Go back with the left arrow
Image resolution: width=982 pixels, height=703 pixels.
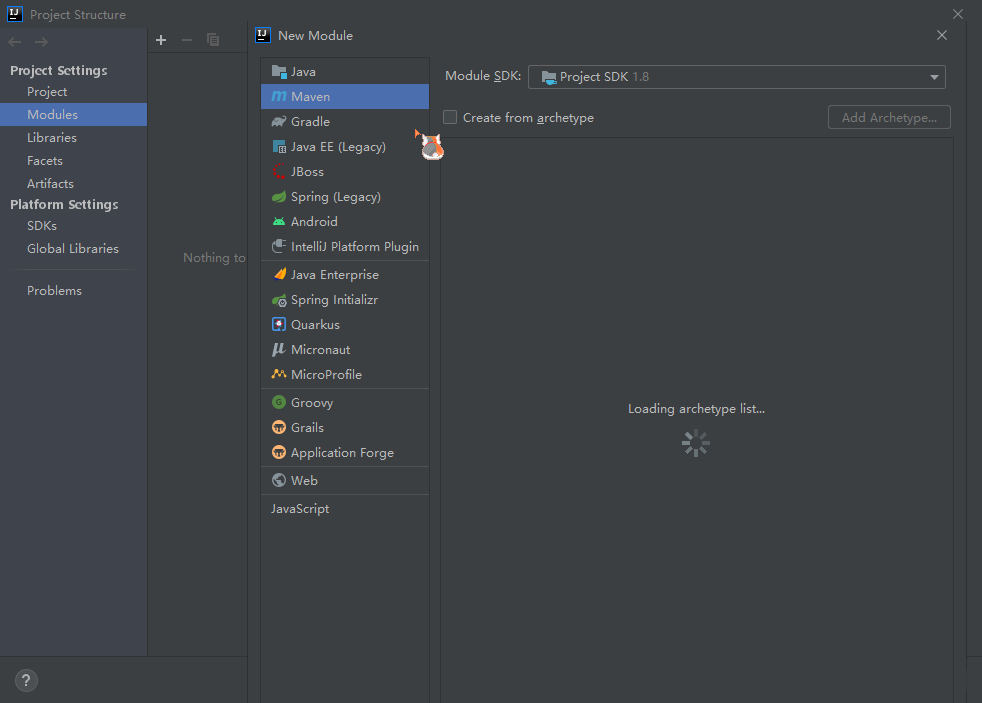point(14,42)
